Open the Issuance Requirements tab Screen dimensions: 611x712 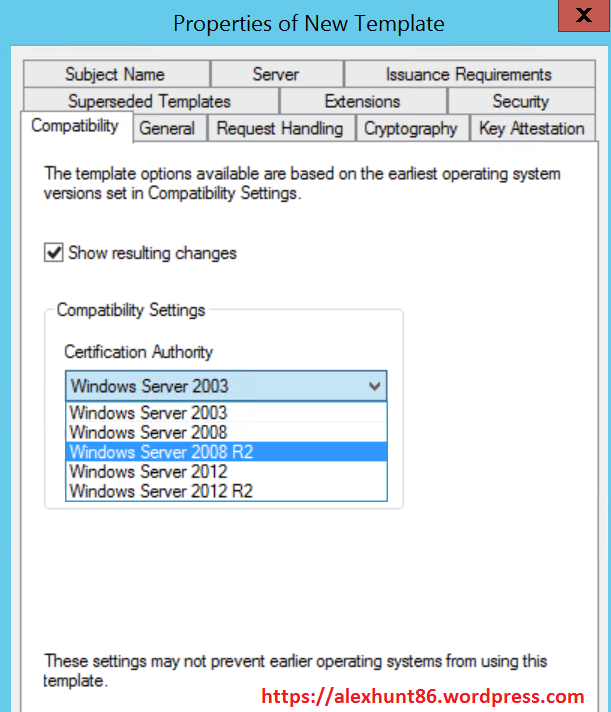(468, 74)
